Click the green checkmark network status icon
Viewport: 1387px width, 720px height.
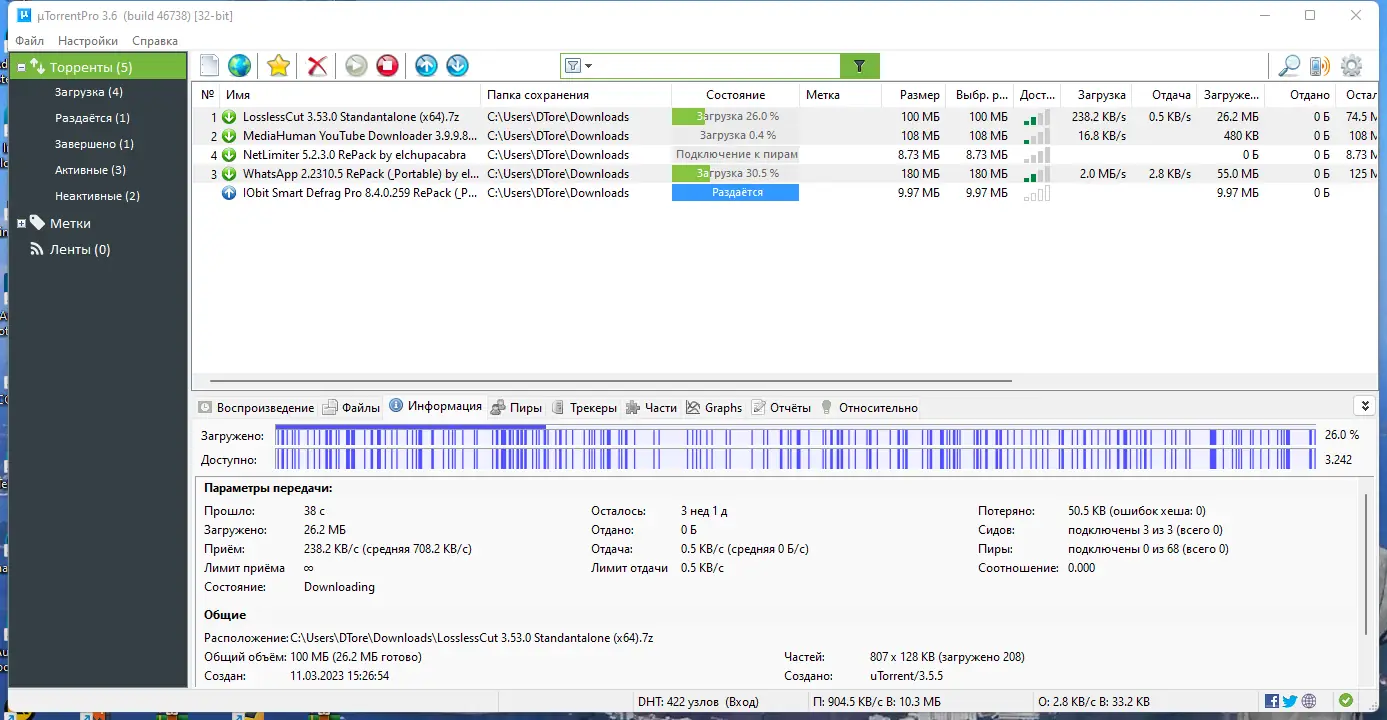point(1346,701)
